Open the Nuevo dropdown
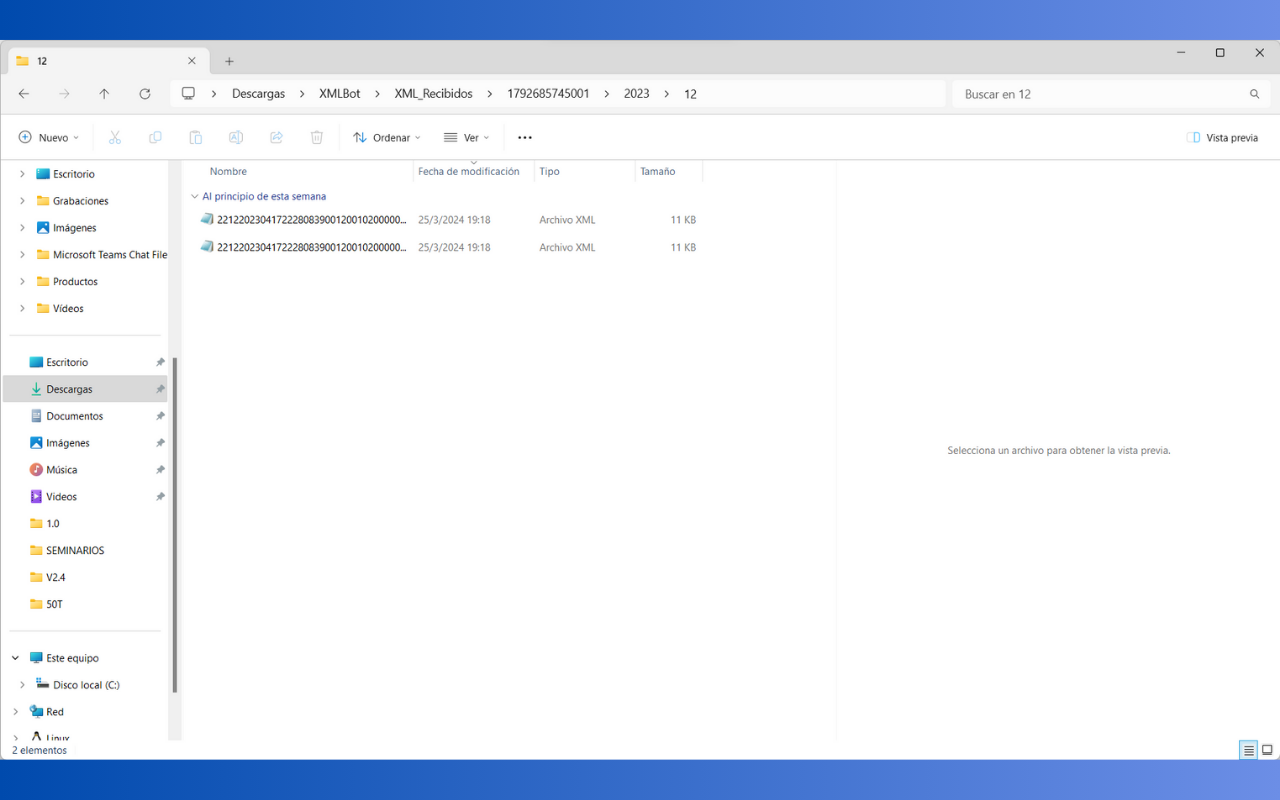Screen dimensions: 1280x800 [x=48, y=137]
